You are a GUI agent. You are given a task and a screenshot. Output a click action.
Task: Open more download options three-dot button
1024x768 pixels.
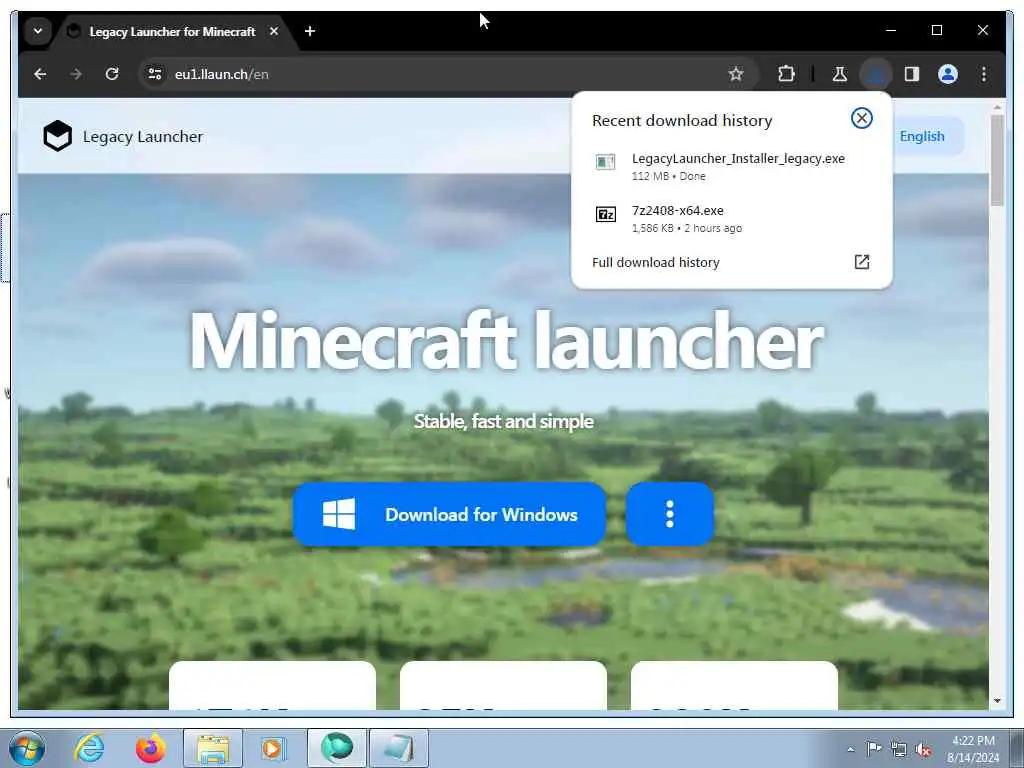point(669,515)
